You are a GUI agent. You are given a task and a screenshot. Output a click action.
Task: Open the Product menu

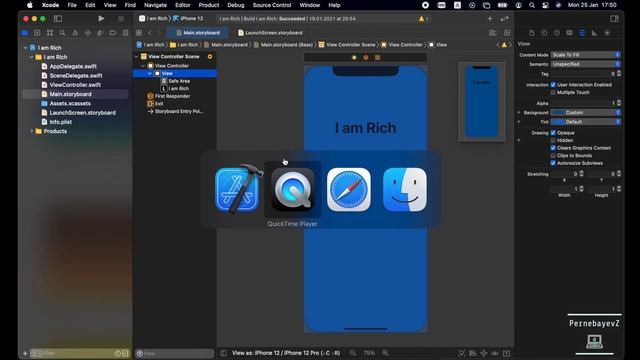tap(209, 5)
